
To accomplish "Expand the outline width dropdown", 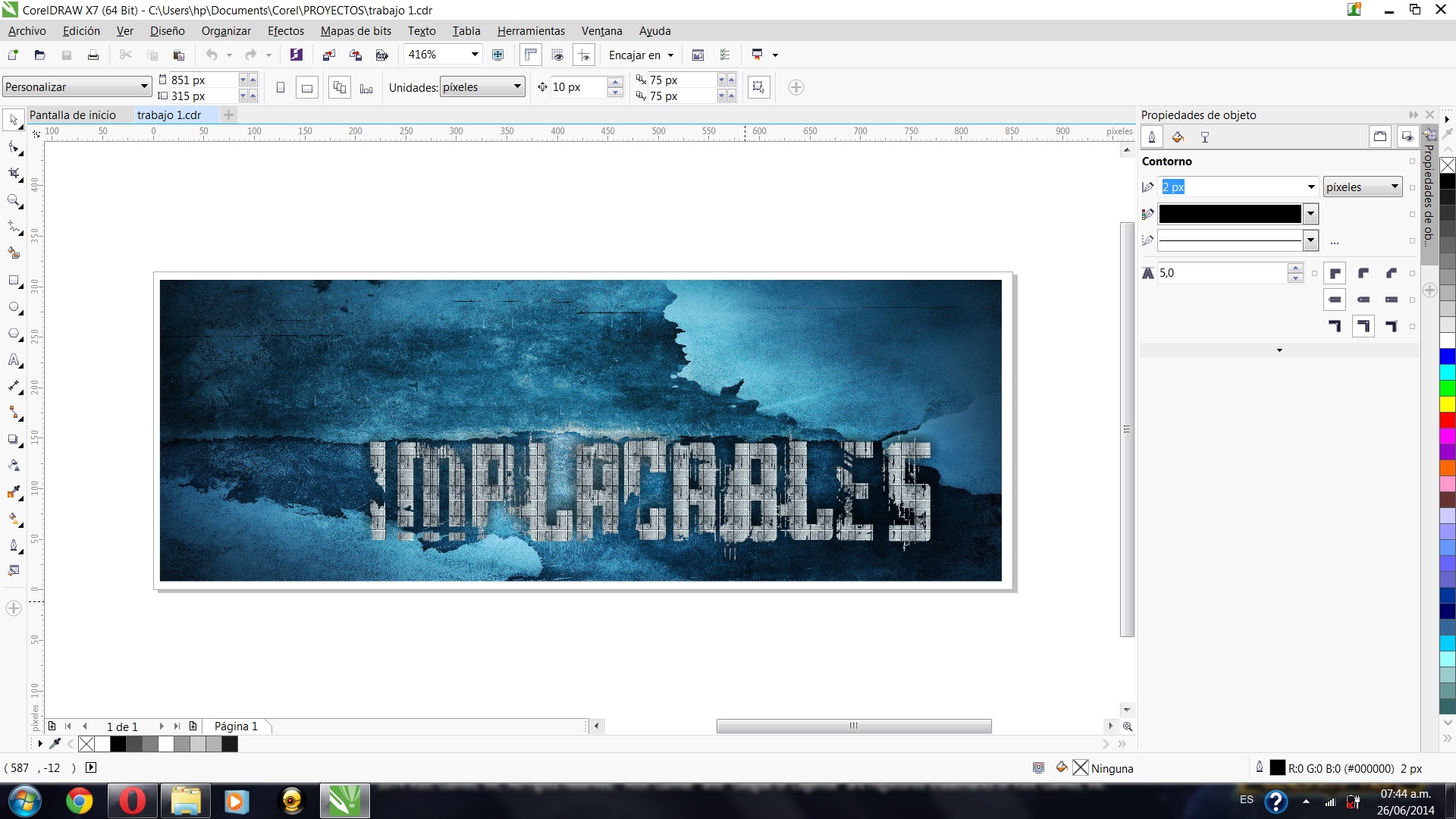I will tap(1310, 187).
